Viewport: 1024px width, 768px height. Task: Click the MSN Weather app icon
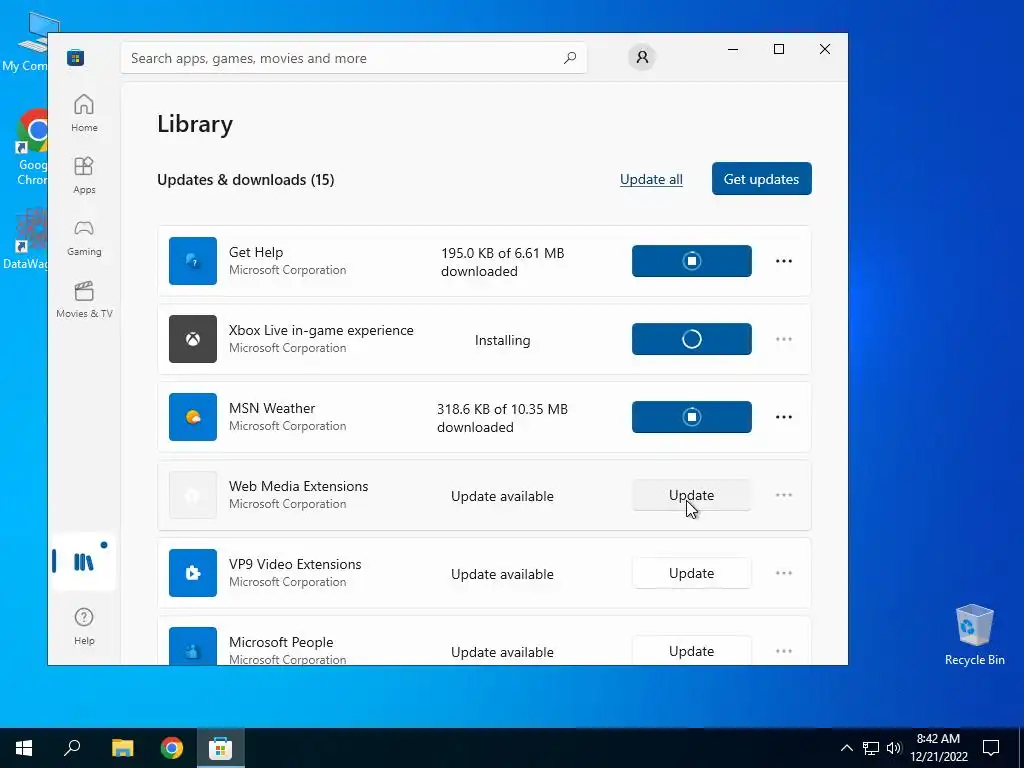(x=193, y=417)
